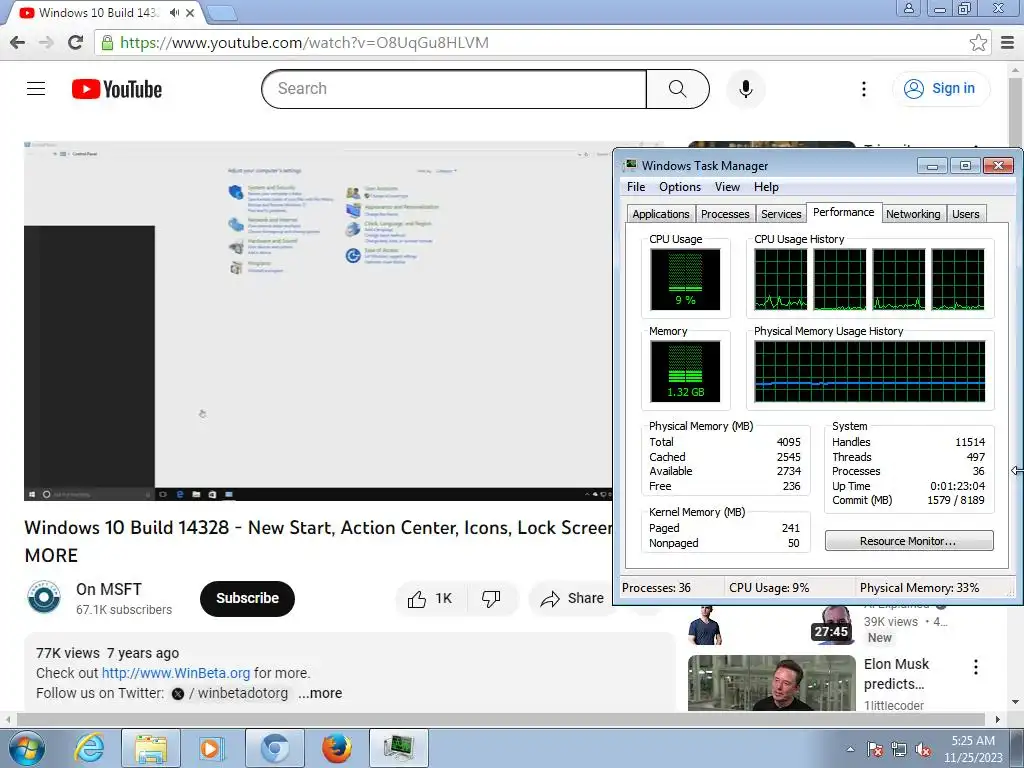Dislike the video with thumbs down
Image resolution: width=1024 pixels, height=768 pixels.
coord(491,598)
